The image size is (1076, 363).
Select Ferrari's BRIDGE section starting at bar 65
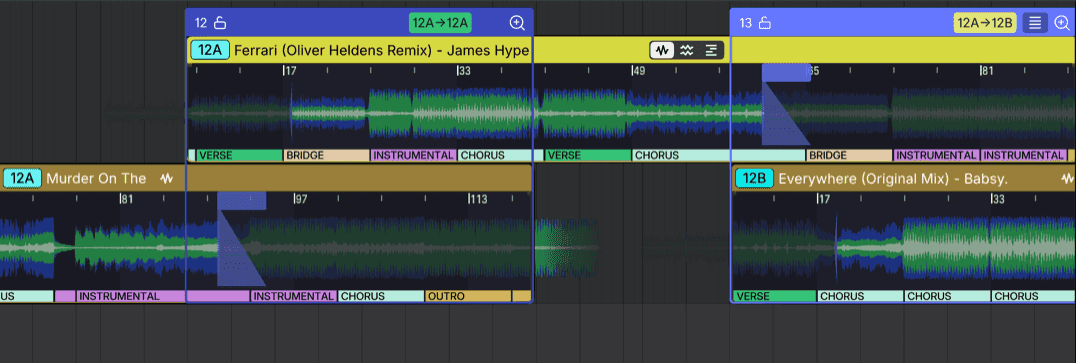(850, 155)
